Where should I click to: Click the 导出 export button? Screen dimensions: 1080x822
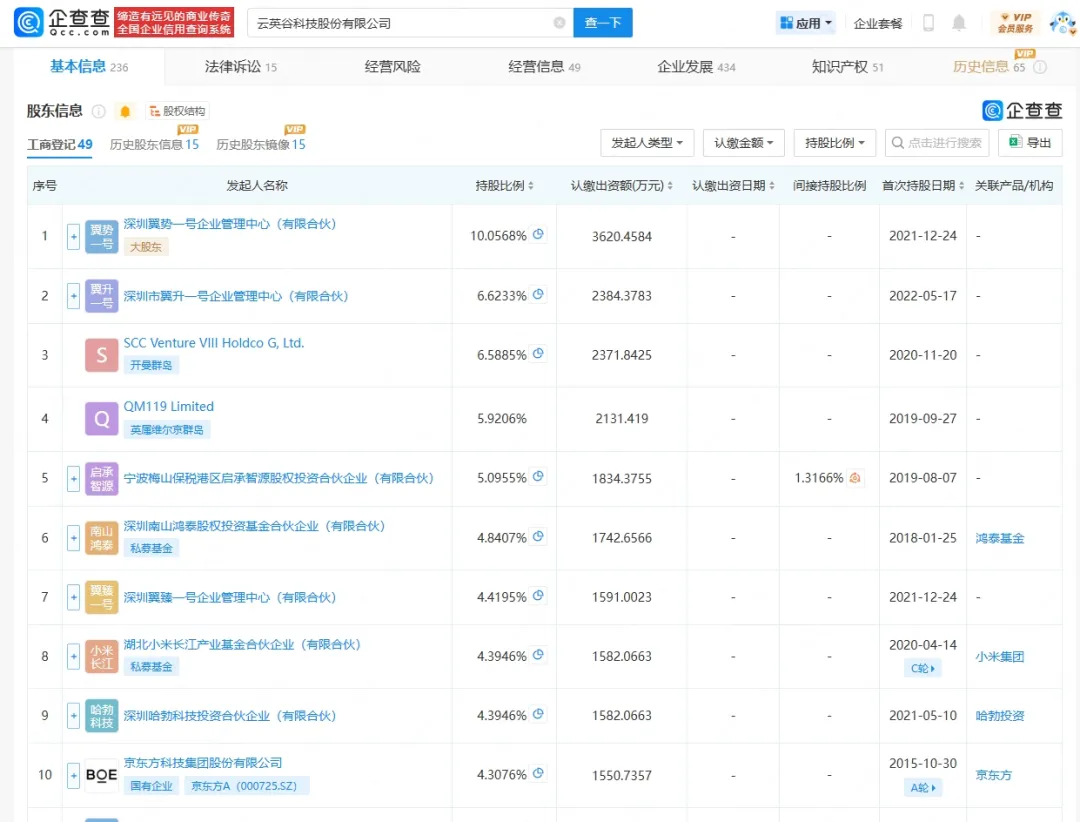pyautogui.click(x=1030, y=143)
